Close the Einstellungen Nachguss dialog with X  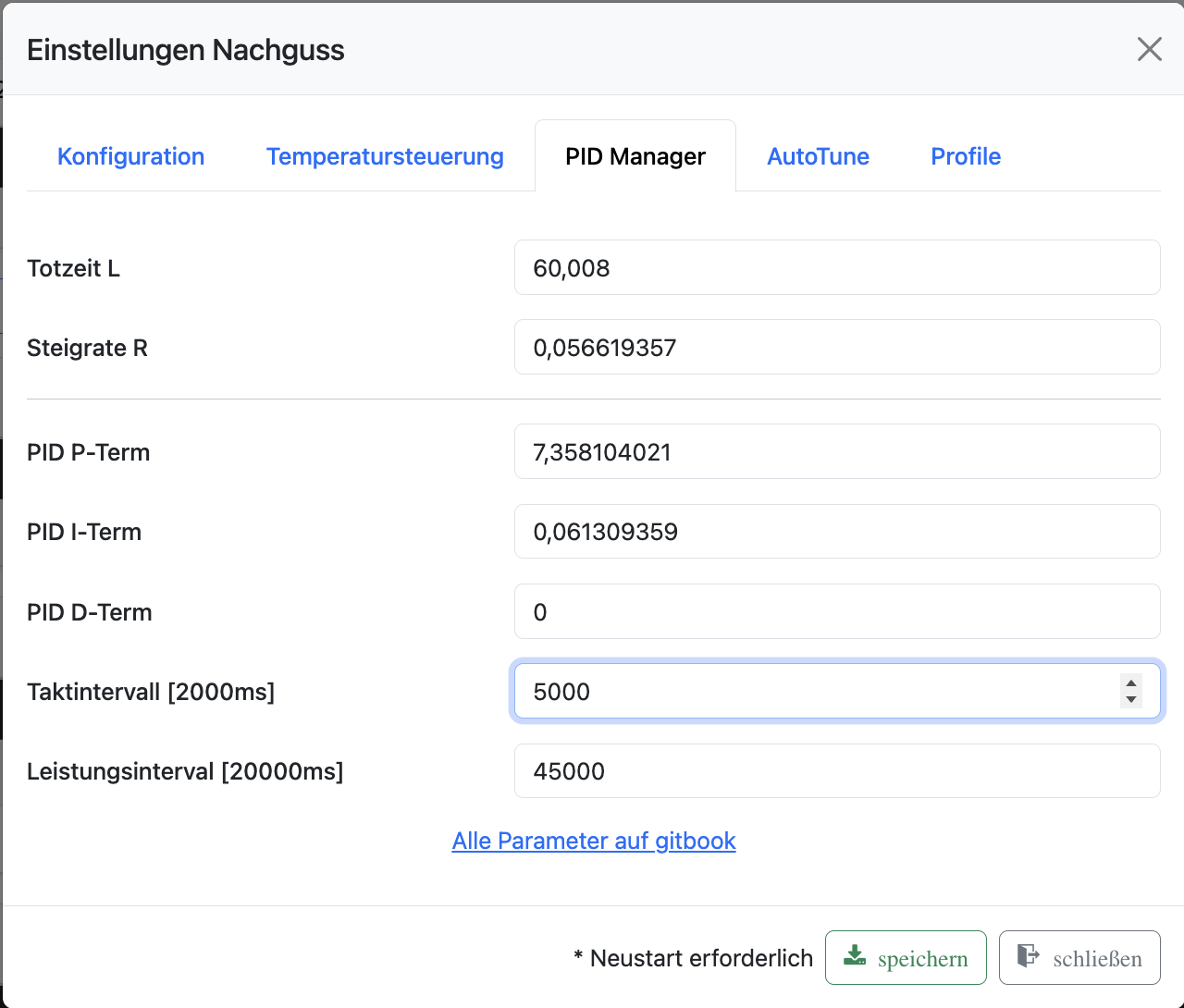(x=1149, y=49)
